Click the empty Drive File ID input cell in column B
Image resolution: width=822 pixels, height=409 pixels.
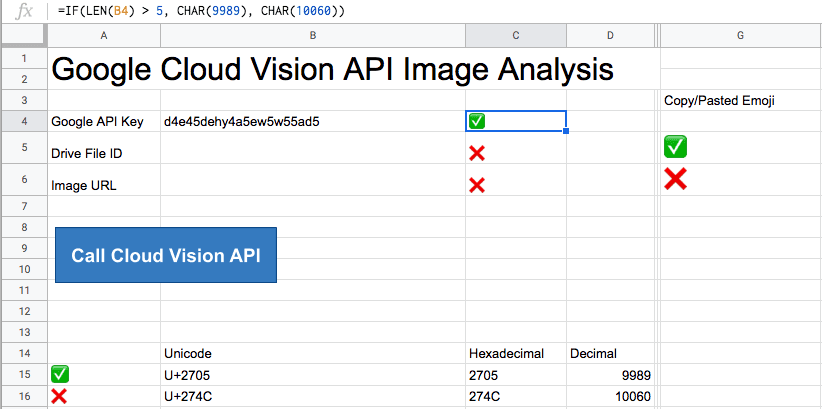313,148
